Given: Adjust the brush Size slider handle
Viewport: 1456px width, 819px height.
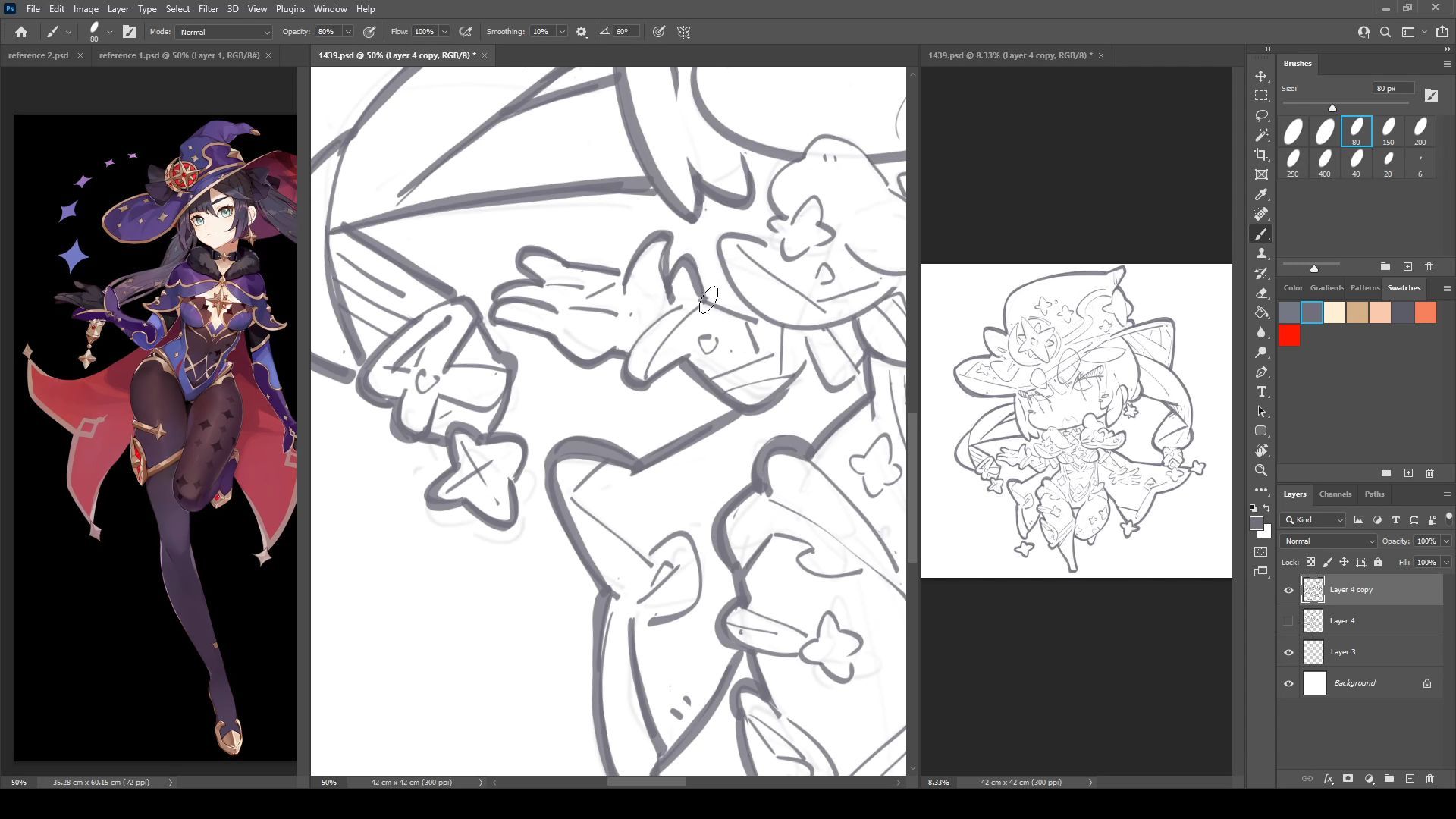Looking at the screenshot, I should 1332,108.
